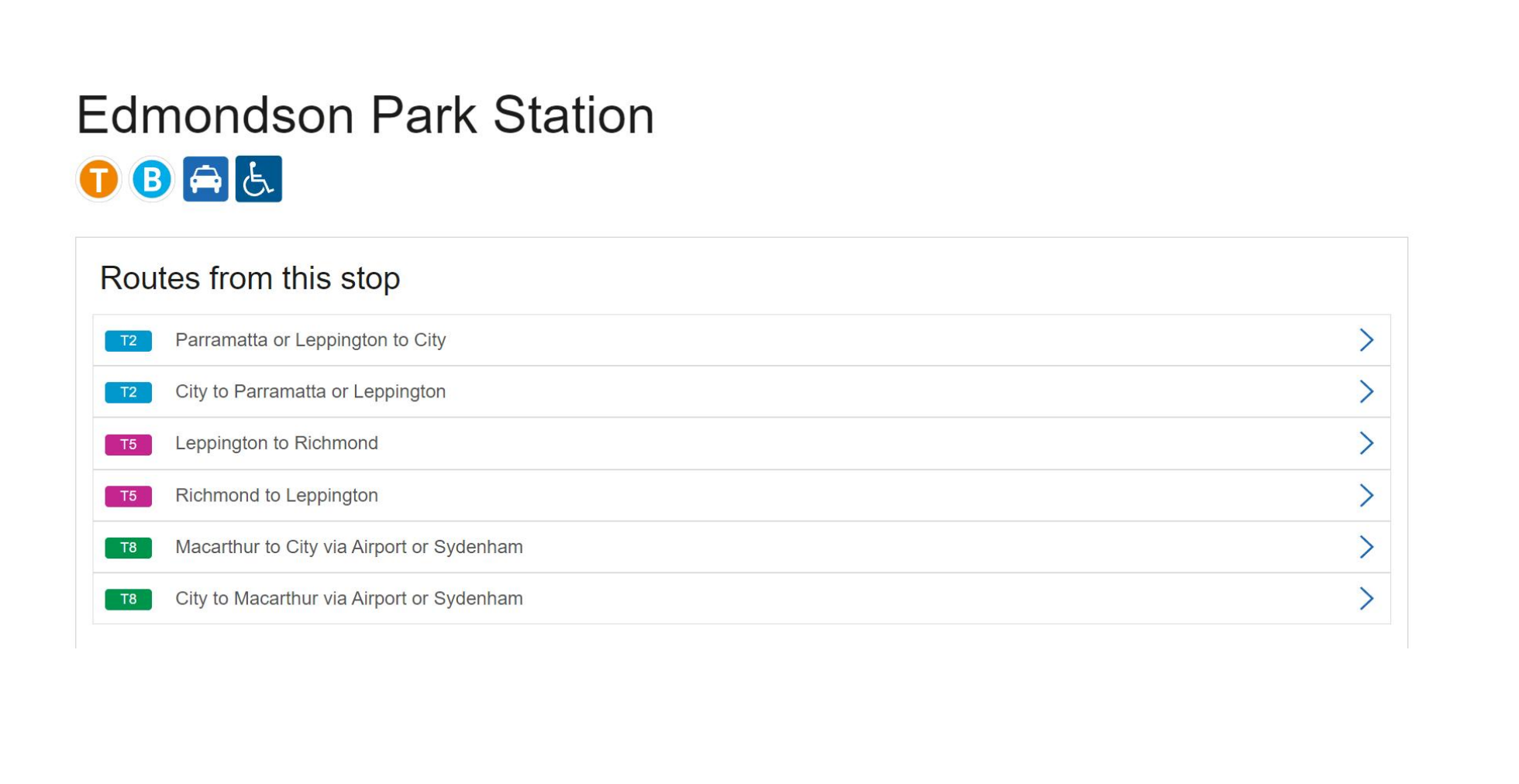Click the T8 badge for City to Macarthur
The height and width of the screenshot is (784, 1519).
coord(129,600)
